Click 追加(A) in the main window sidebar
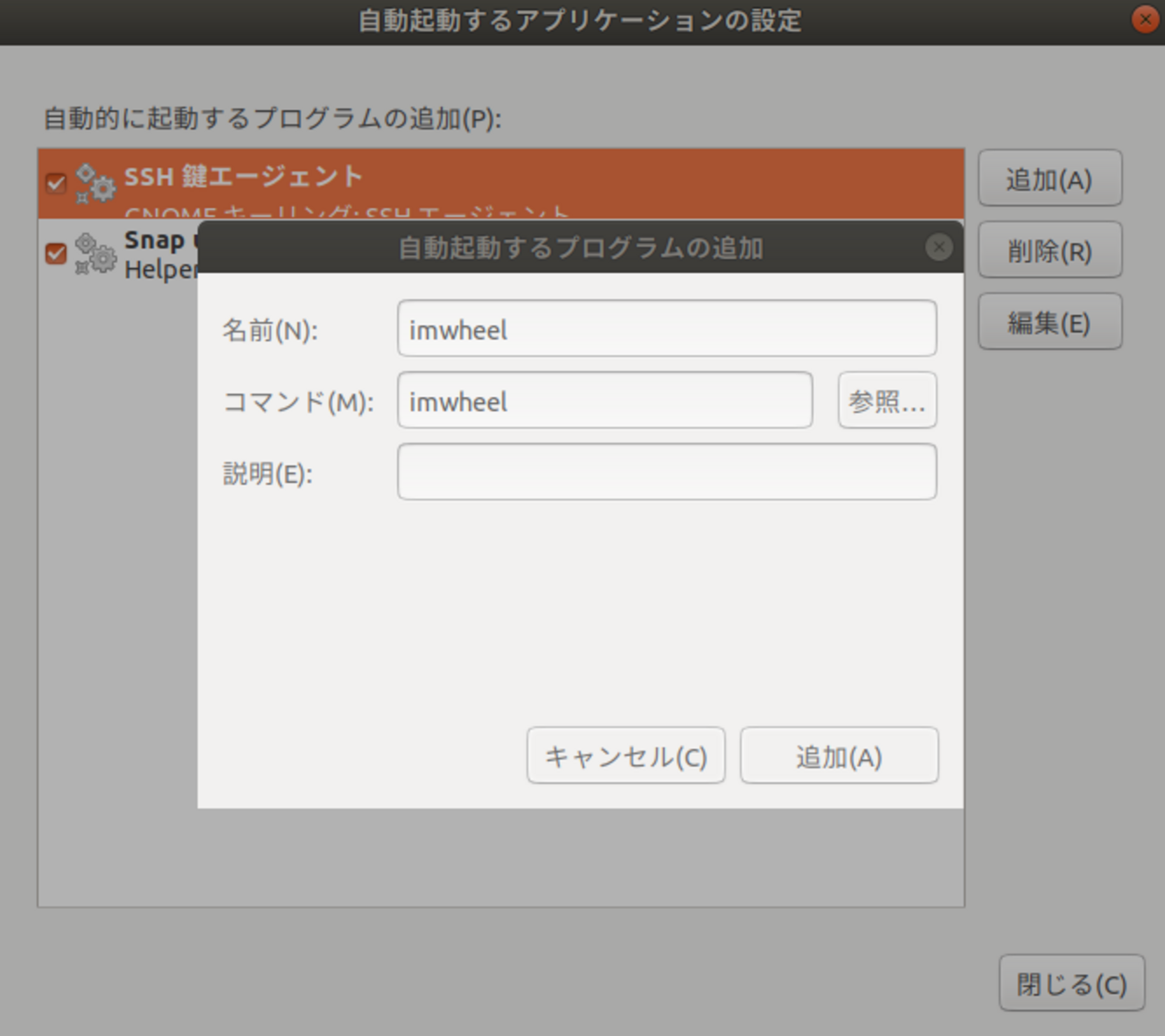 pos(1049,178)
